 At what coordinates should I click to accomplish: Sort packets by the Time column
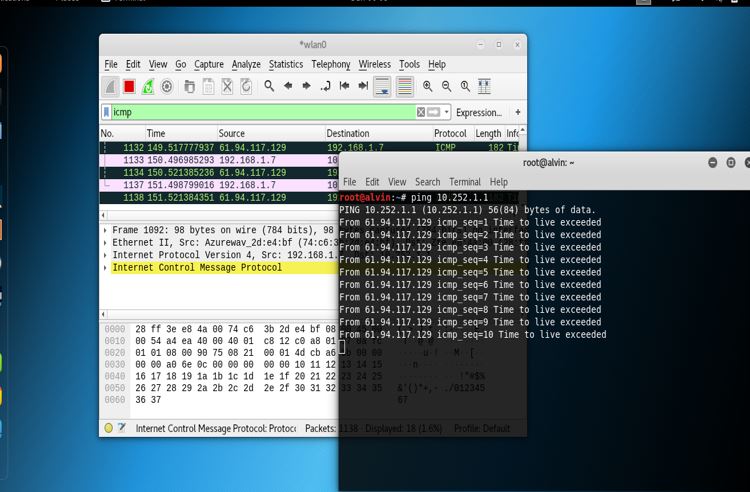[x=181, y=133]
